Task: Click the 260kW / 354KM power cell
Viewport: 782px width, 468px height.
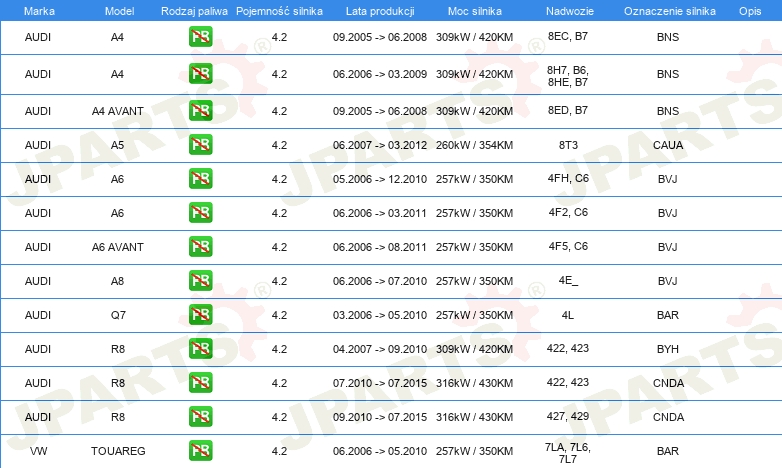Action: point(474,145)
